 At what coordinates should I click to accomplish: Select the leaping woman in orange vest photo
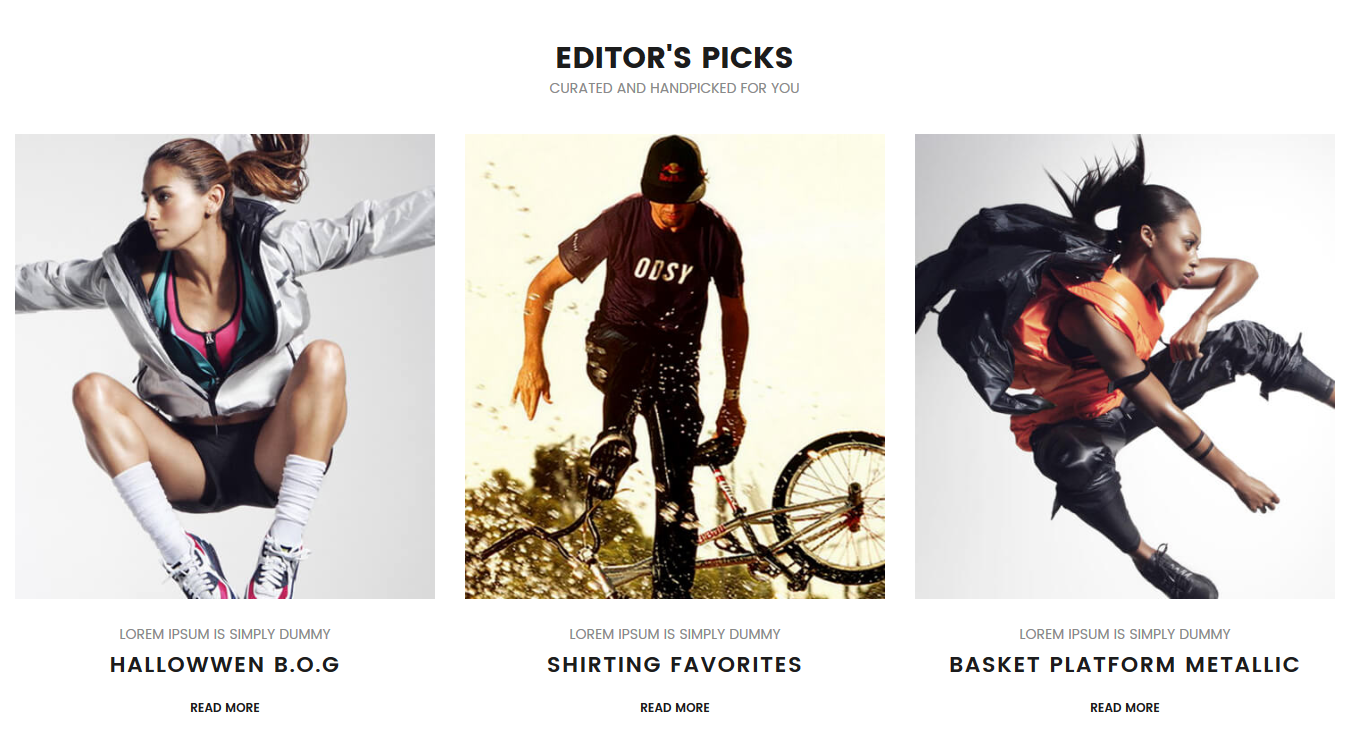[1125, 366]
